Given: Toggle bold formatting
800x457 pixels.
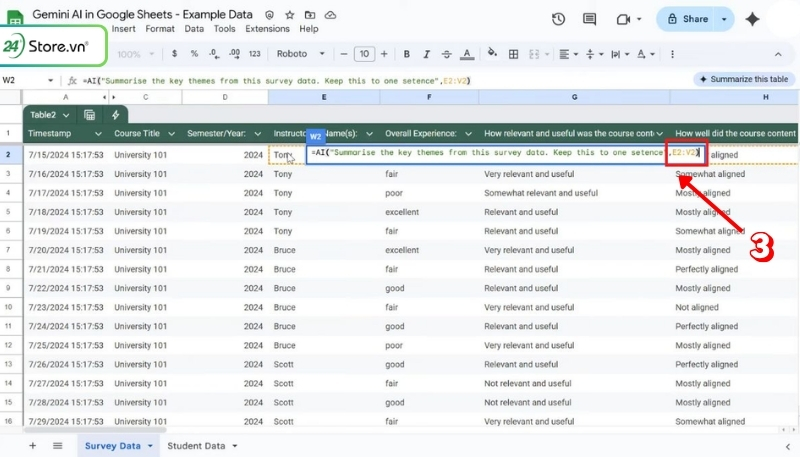Looking at the screenshot, I should point(407,54).
